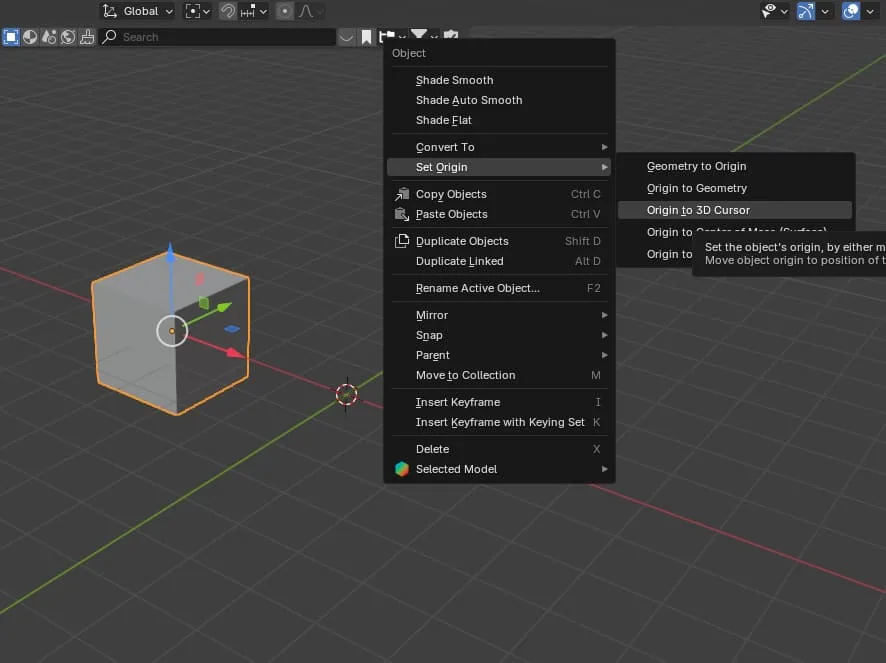Image resolution: width=886 pixels, height=663 pixels.
Task: Expand the Mirror submenu
Action: pos(498,315)
